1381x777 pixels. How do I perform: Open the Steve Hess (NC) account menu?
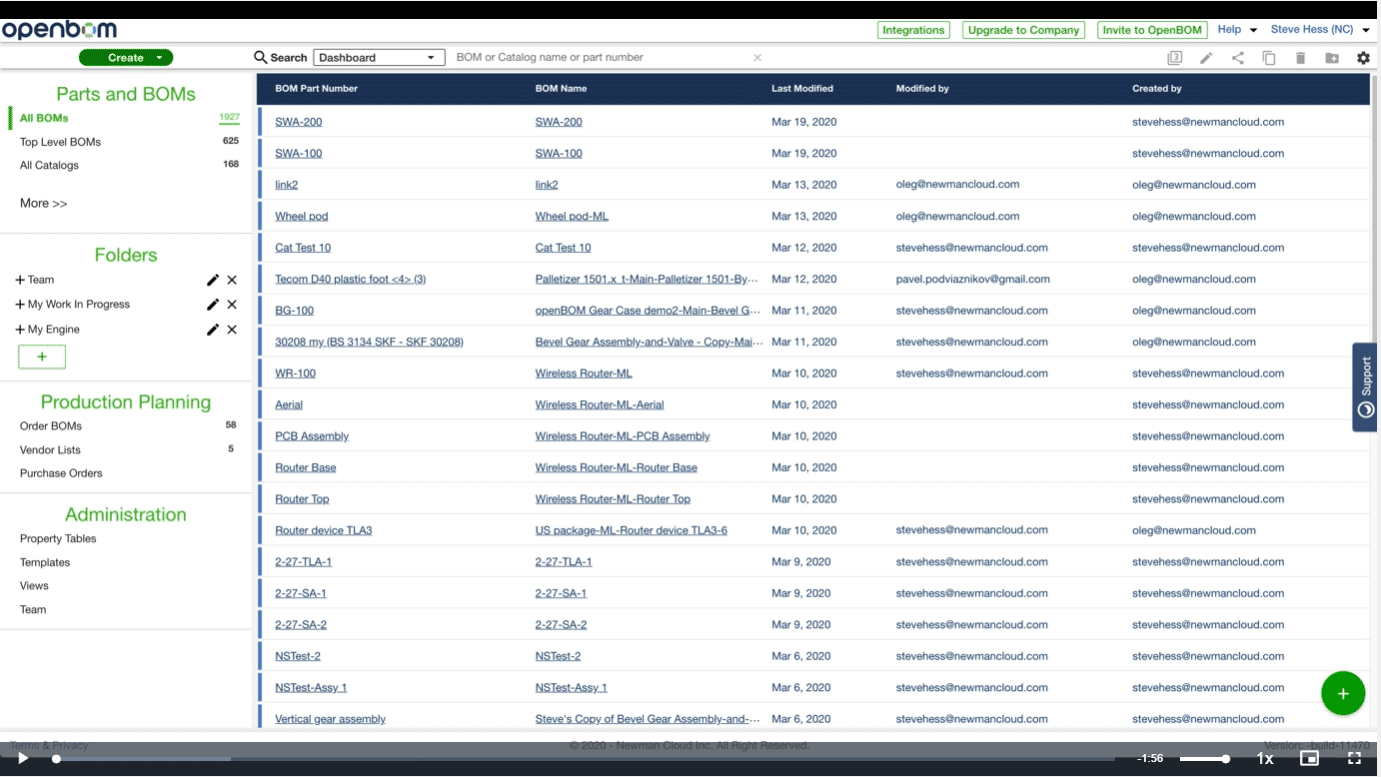click(1320, 30)
